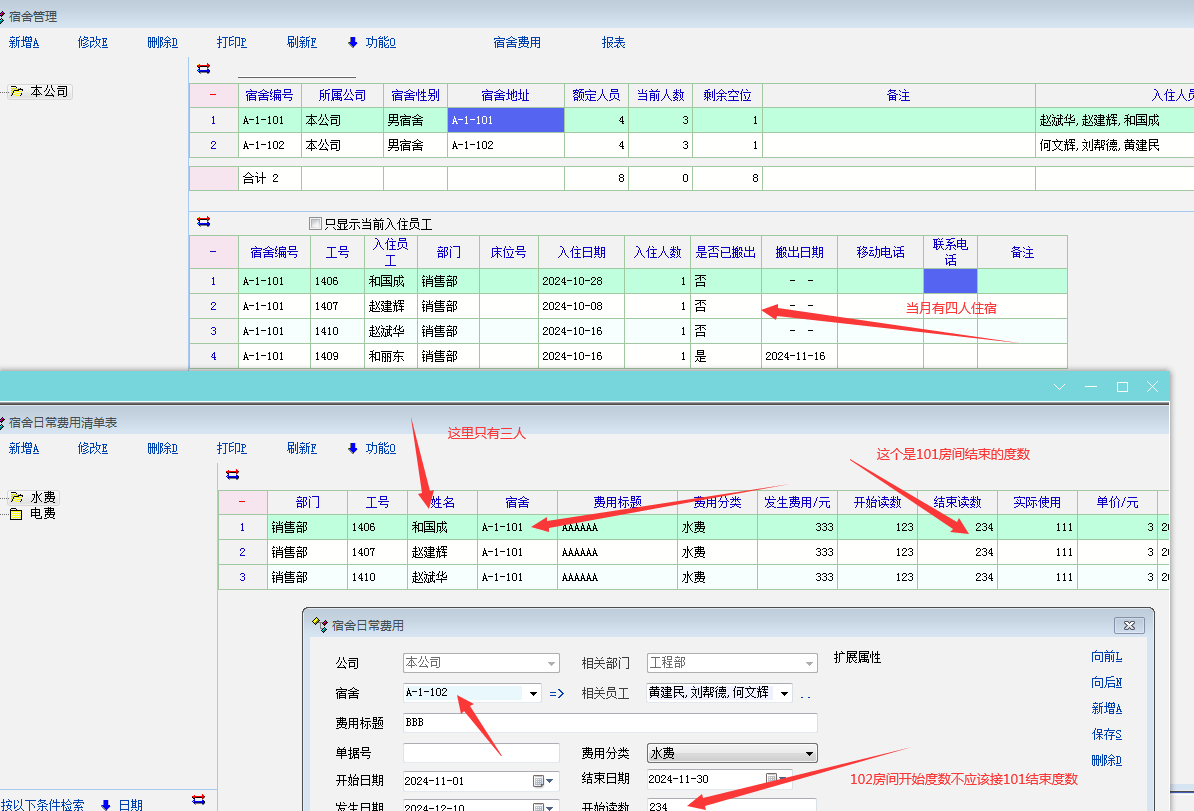Open 功能 menu in 宿舍管理 toolbar
The width and height of the screenshot is (1194, 811).
point(371,42)
